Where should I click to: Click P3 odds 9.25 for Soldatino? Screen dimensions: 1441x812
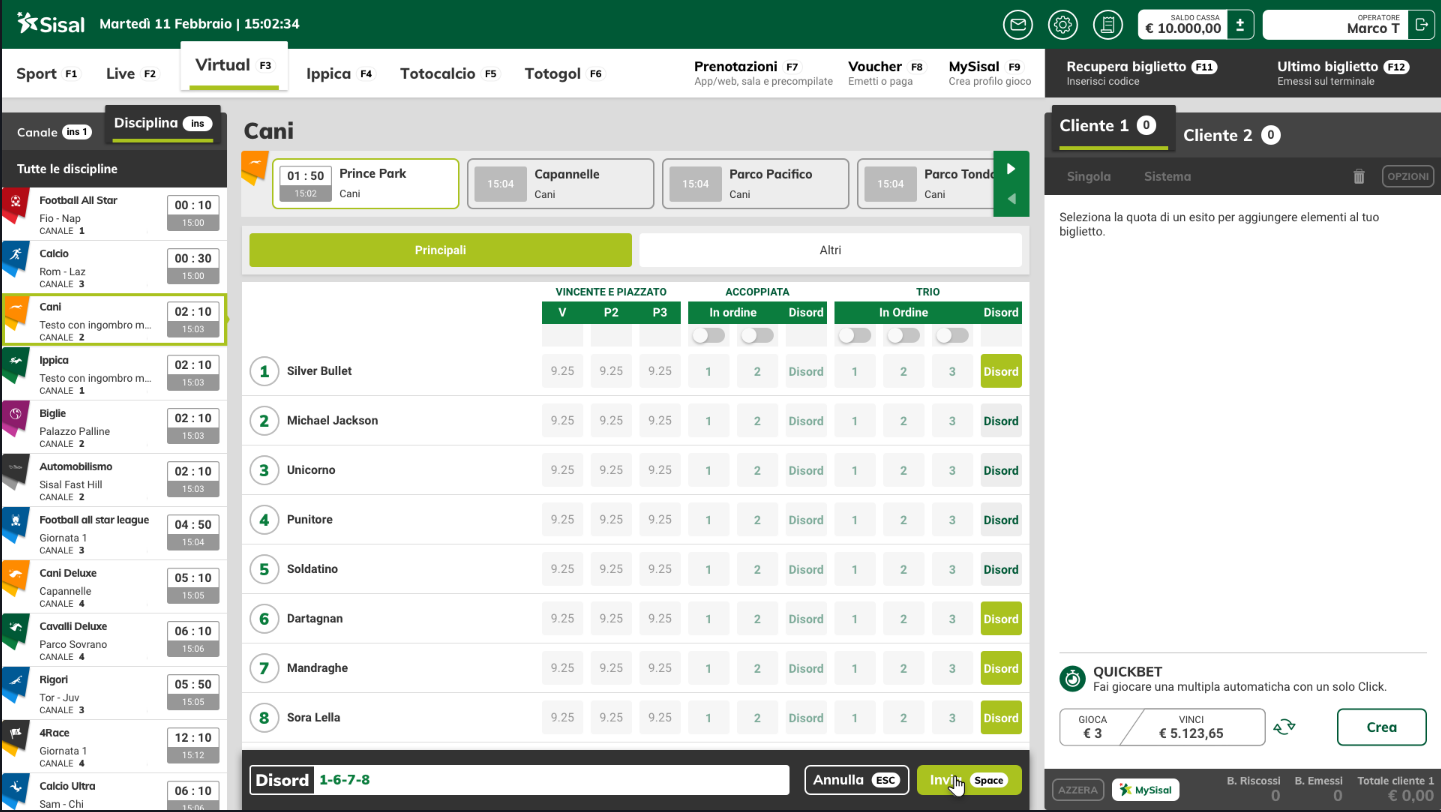pos(659,569)
